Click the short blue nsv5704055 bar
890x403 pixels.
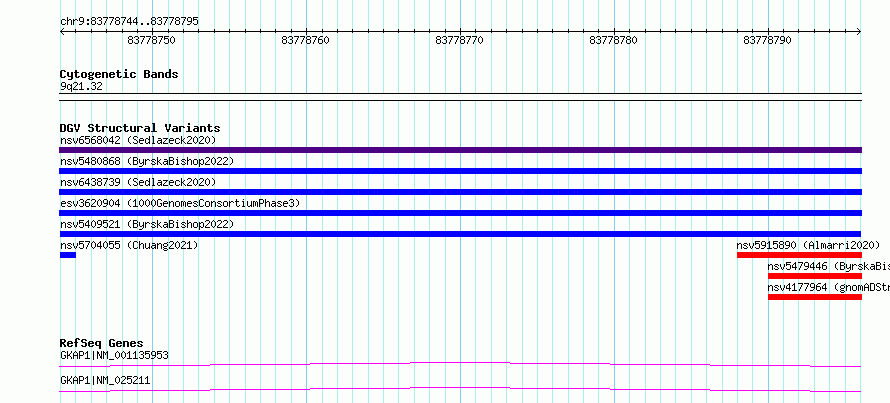click(68, 255)
